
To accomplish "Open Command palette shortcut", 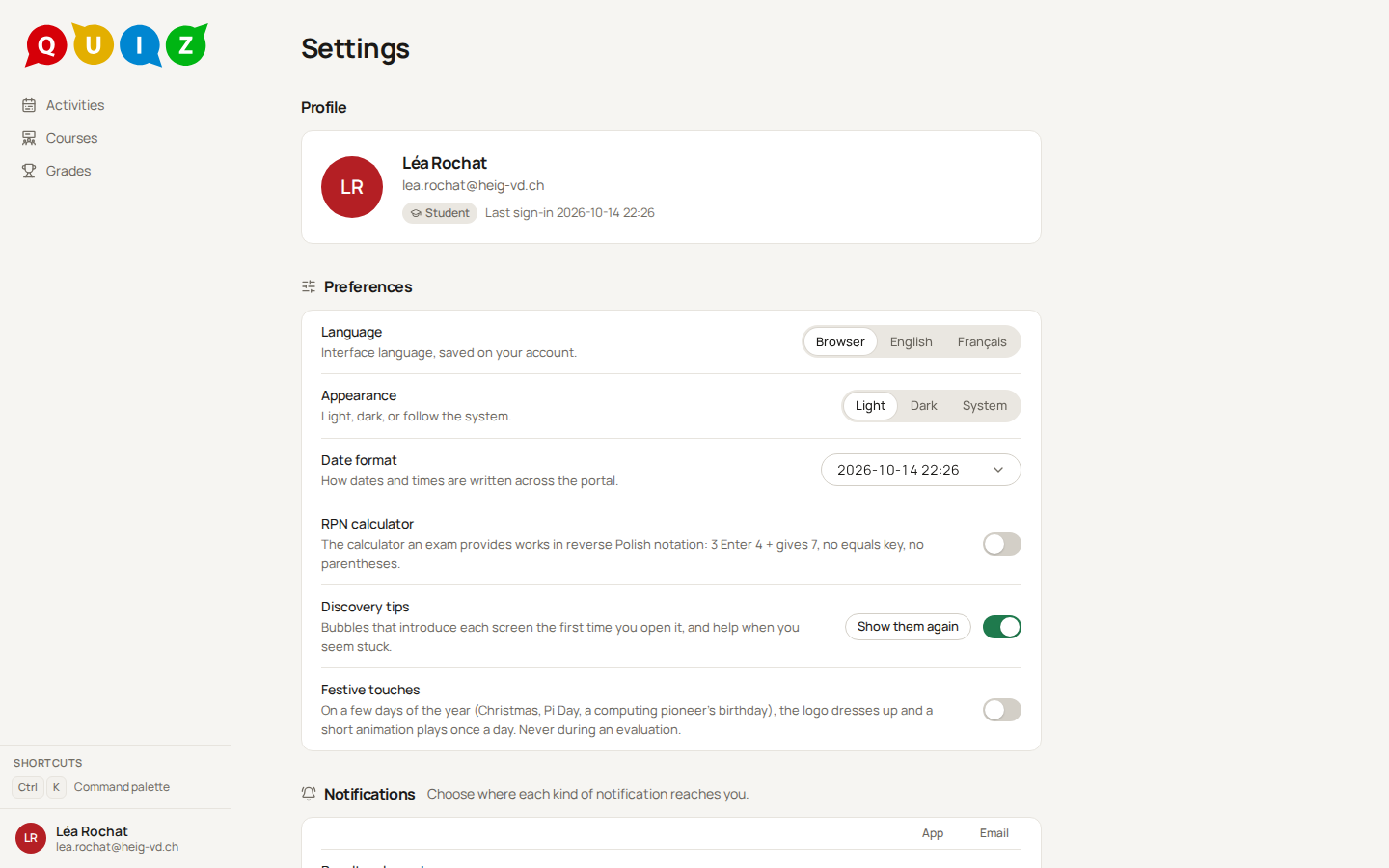I will [122, 787].
